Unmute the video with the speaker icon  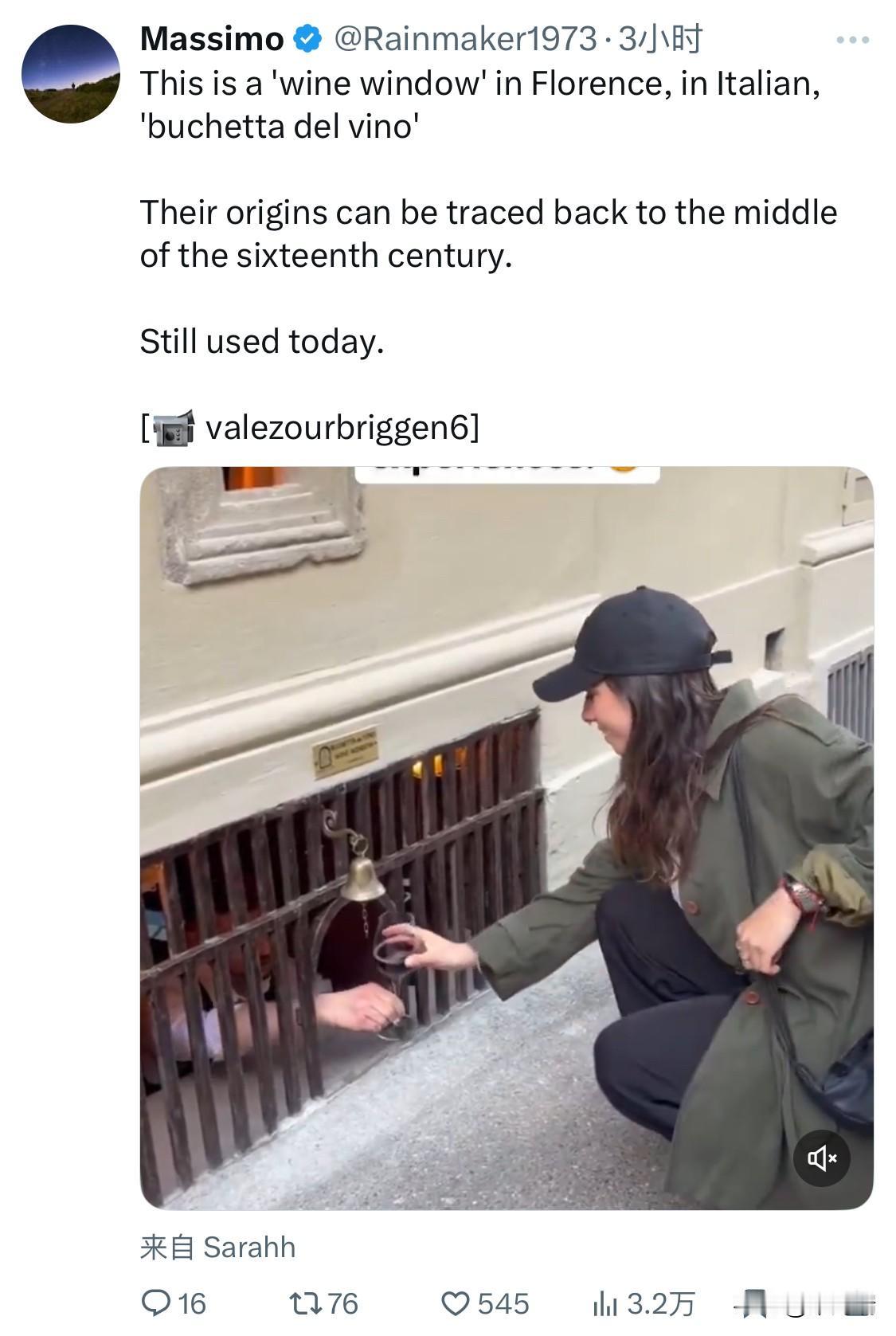tap(822, 1158)
